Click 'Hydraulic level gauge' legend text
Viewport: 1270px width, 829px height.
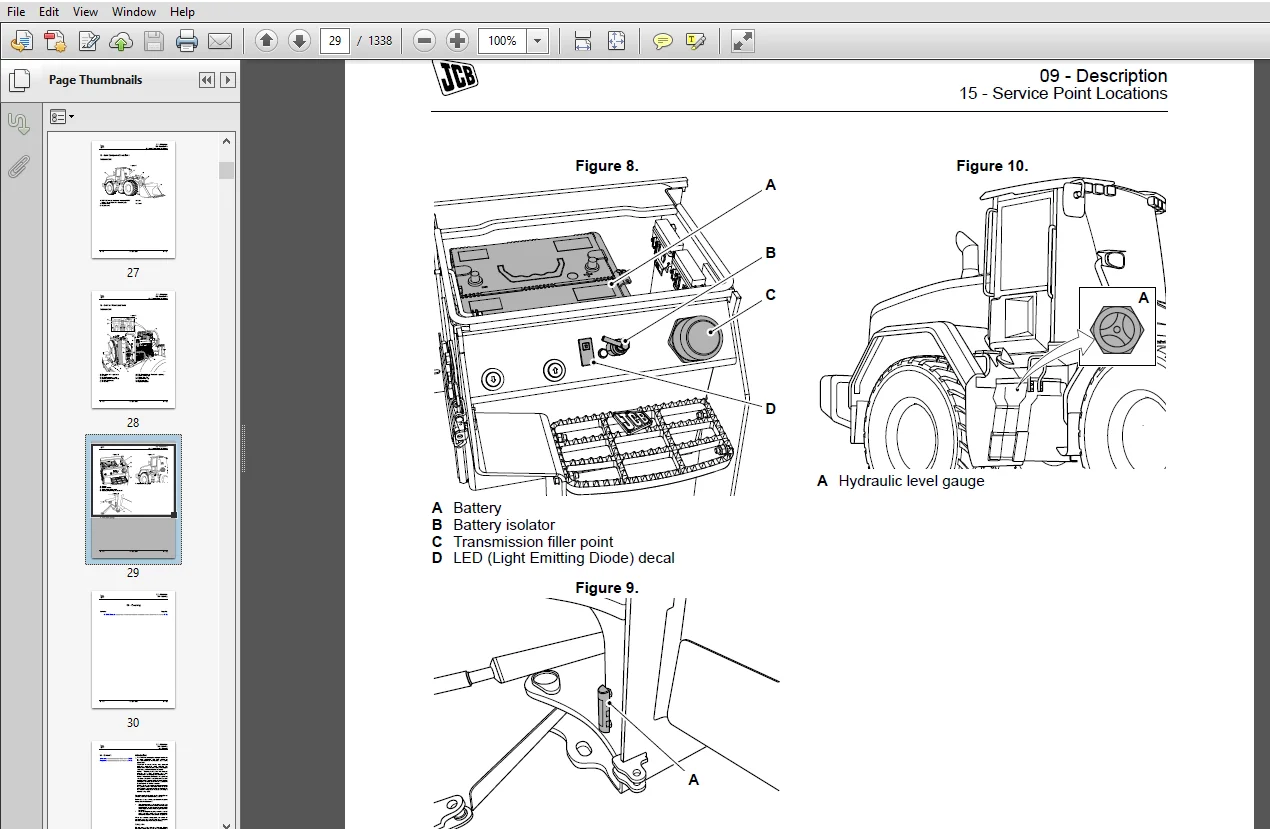point(911,481)
